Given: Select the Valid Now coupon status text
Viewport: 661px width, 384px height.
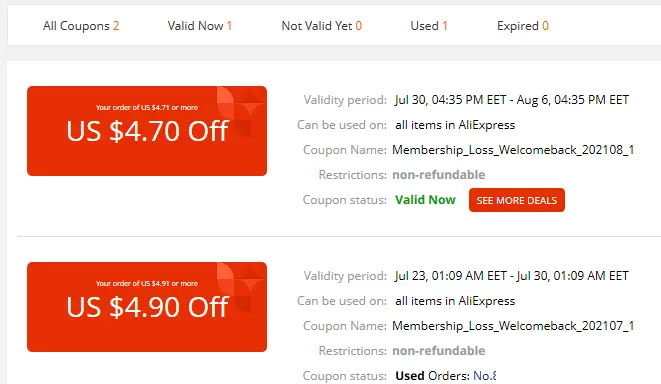Looking at the screenshot, I should click(x=425, y=200).
